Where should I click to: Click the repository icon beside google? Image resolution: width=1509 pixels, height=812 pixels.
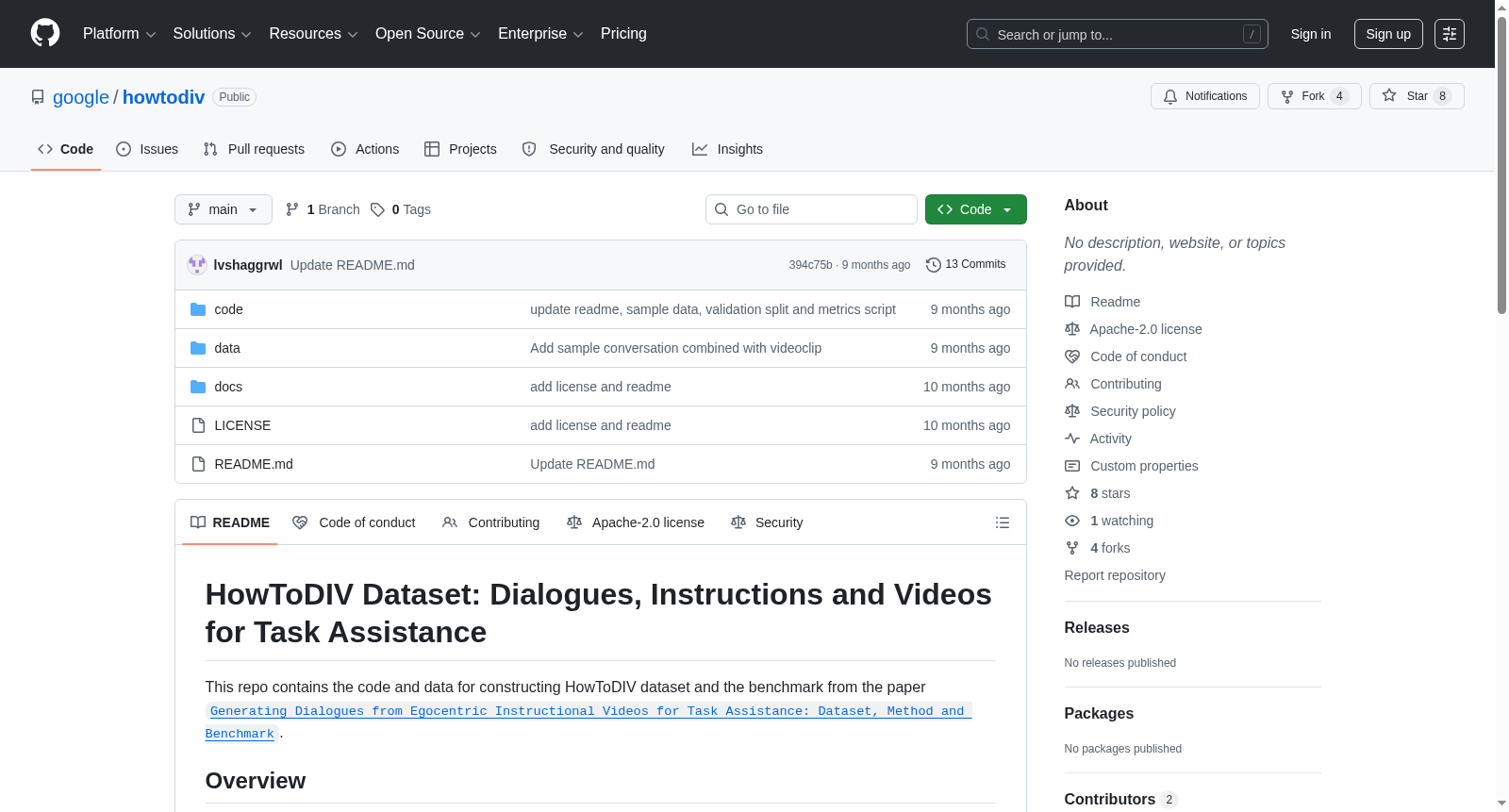point(38,97)
